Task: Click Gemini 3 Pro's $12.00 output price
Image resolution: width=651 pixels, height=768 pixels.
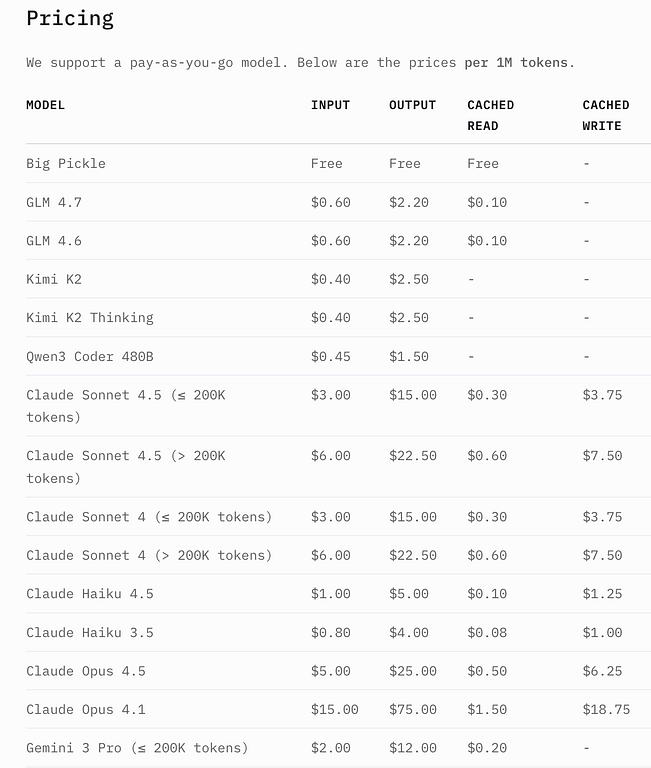Action: tap(412, 748)
